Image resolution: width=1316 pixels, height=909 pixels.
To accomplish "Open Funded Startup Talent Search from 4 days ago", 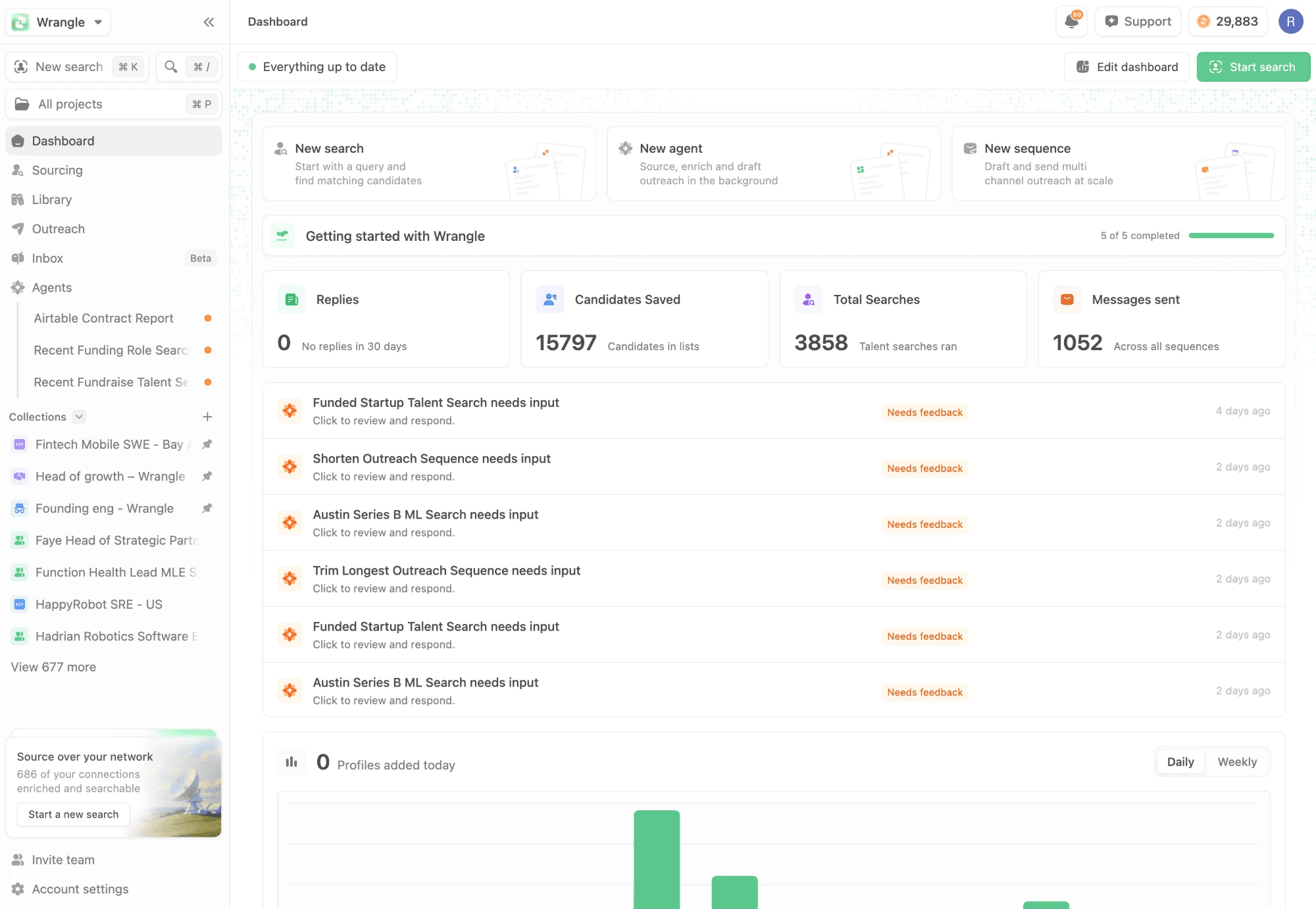I will (x=774, y=411).
